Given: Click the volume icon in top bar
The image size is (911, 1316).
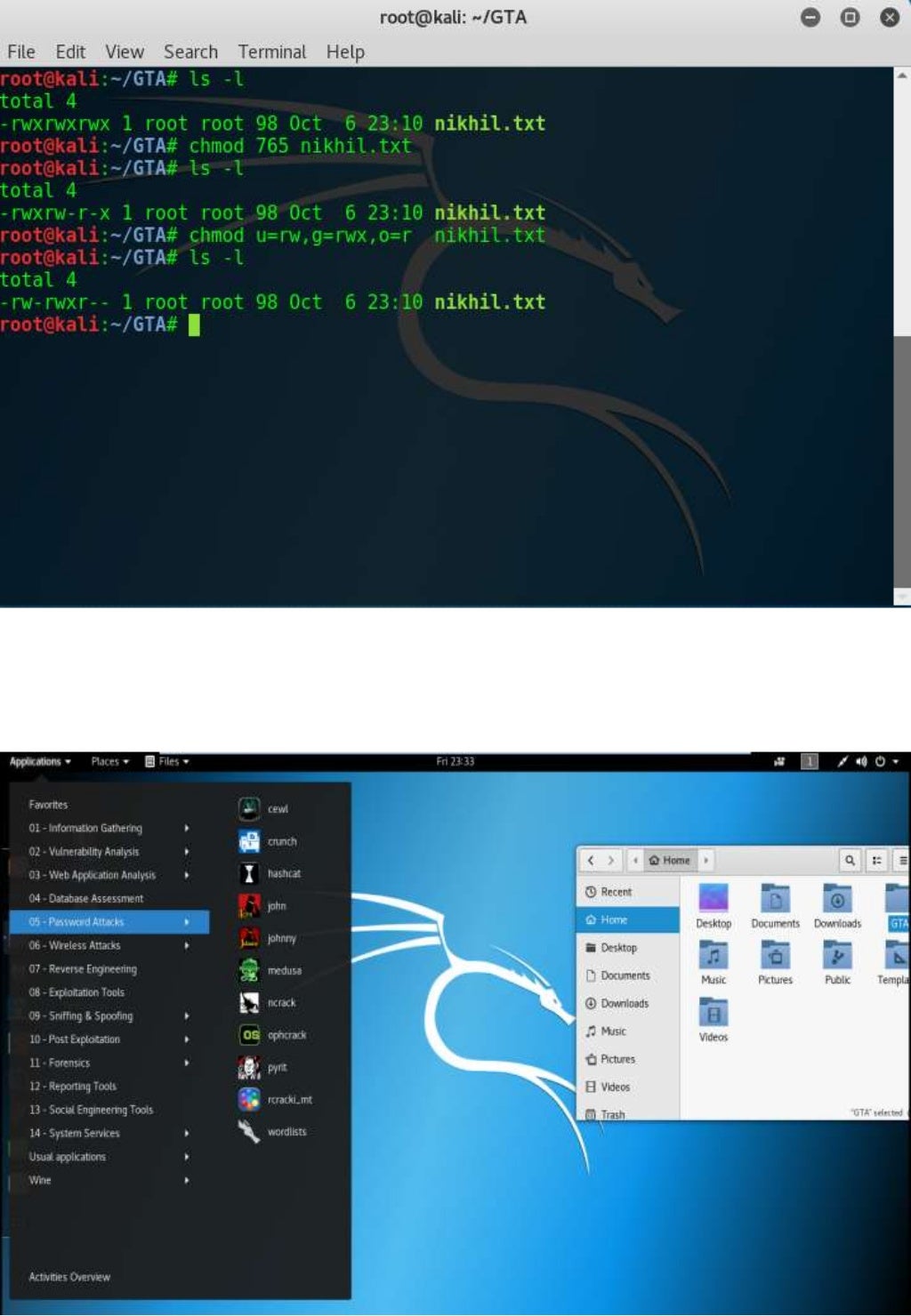Looking at the screenshot, I should coord(861,761).
